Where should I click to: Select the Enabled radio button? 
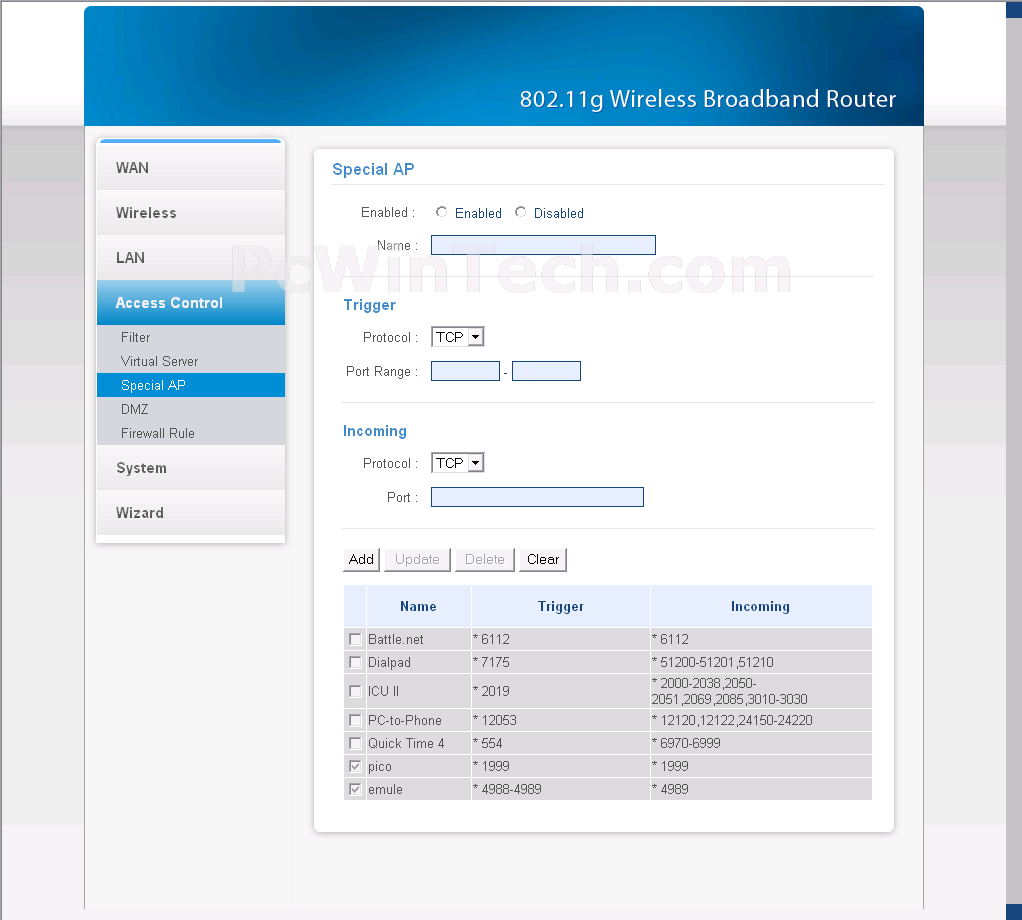[441, 212]
